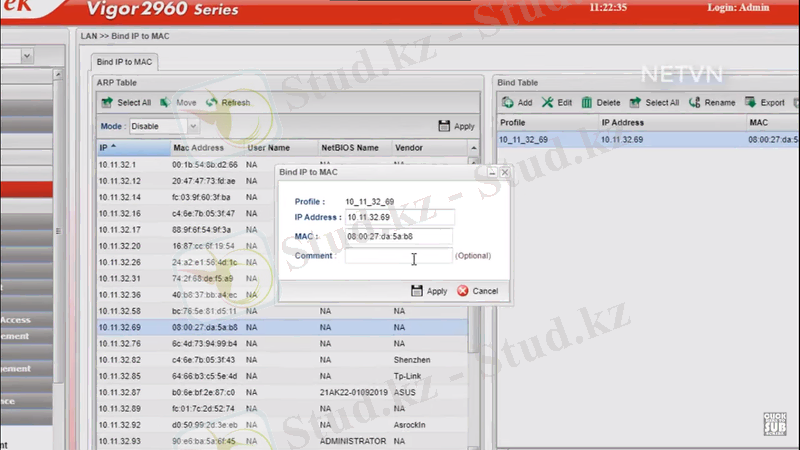The height and width of the screenshot is (450, 800).
Task: Select ARP row 10.11.32.58
Action: pyautogui.click(x=282, y=311)
